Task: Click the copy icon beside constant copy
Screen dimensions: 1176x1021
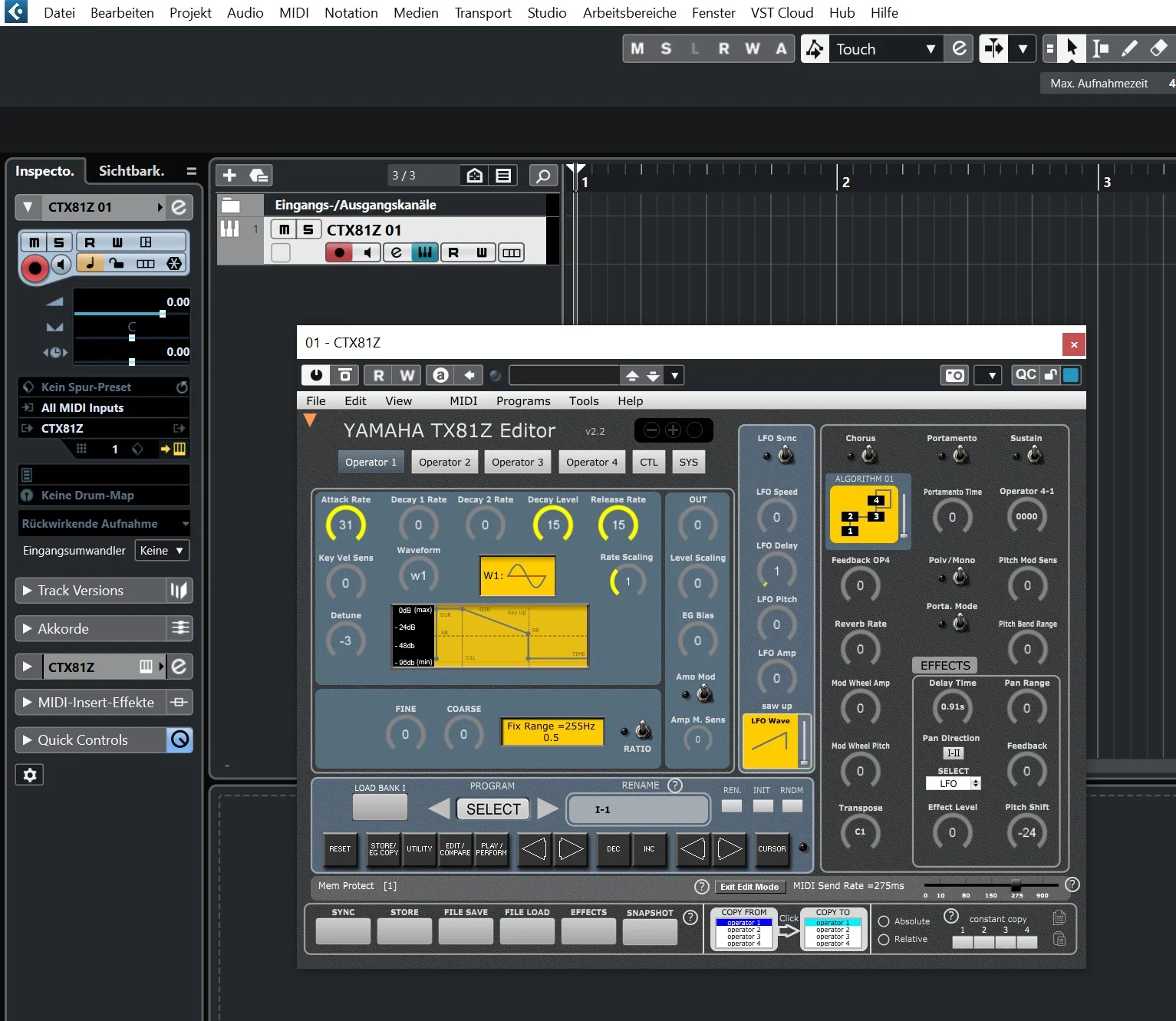Action: click(x=1059, y=917)
